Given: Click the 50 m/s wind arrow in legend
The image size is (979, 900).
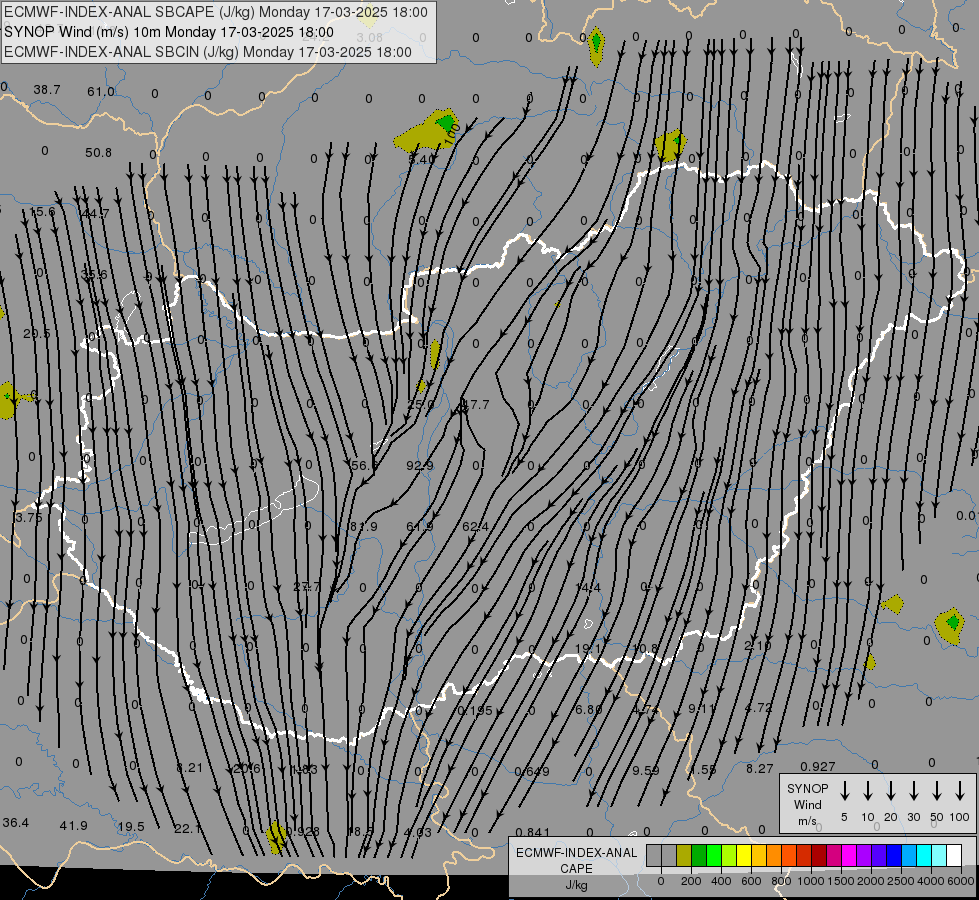Looking at the screenshot, I should 937,791.
